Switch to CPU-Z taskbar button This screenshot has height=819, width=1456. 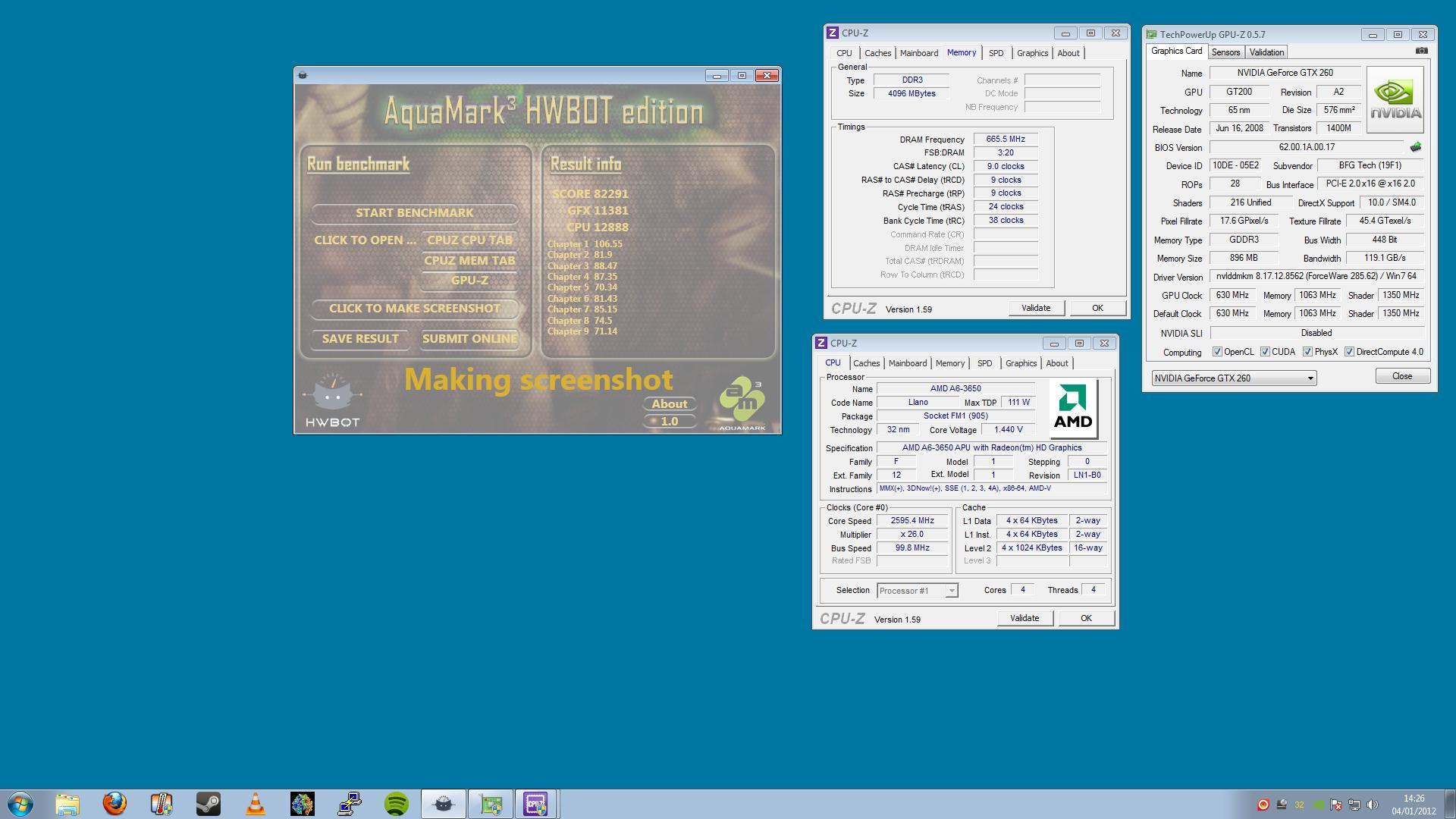pos(536,804)
